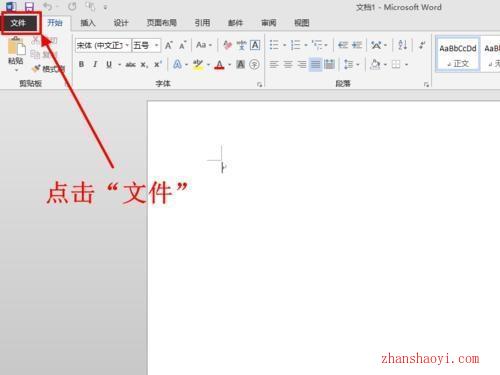Apply the red font color button
This screenshot has height=375, width=500.
(x=219, y=64)
